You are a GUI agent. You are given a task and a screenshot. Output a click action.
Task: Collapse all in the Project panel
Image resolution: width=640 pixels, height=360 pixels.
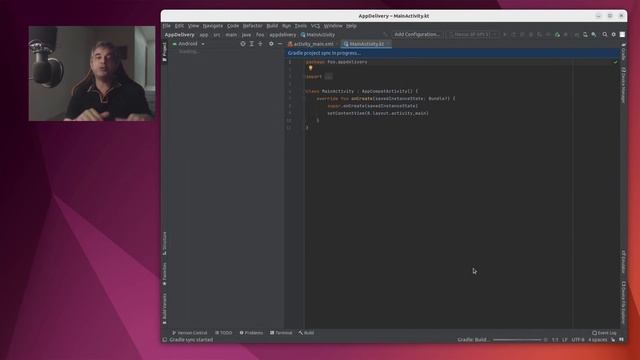pyautogui.click(x=260, y=44)
